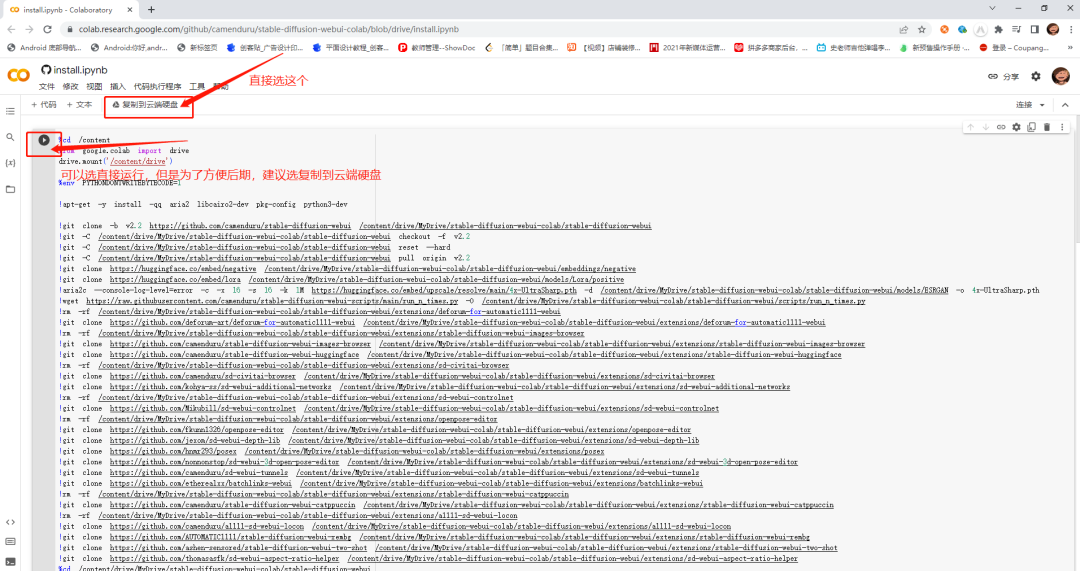Bookmark this page star icon
The width and height of the screenshot is (1080, 571).
pos(922,29)
